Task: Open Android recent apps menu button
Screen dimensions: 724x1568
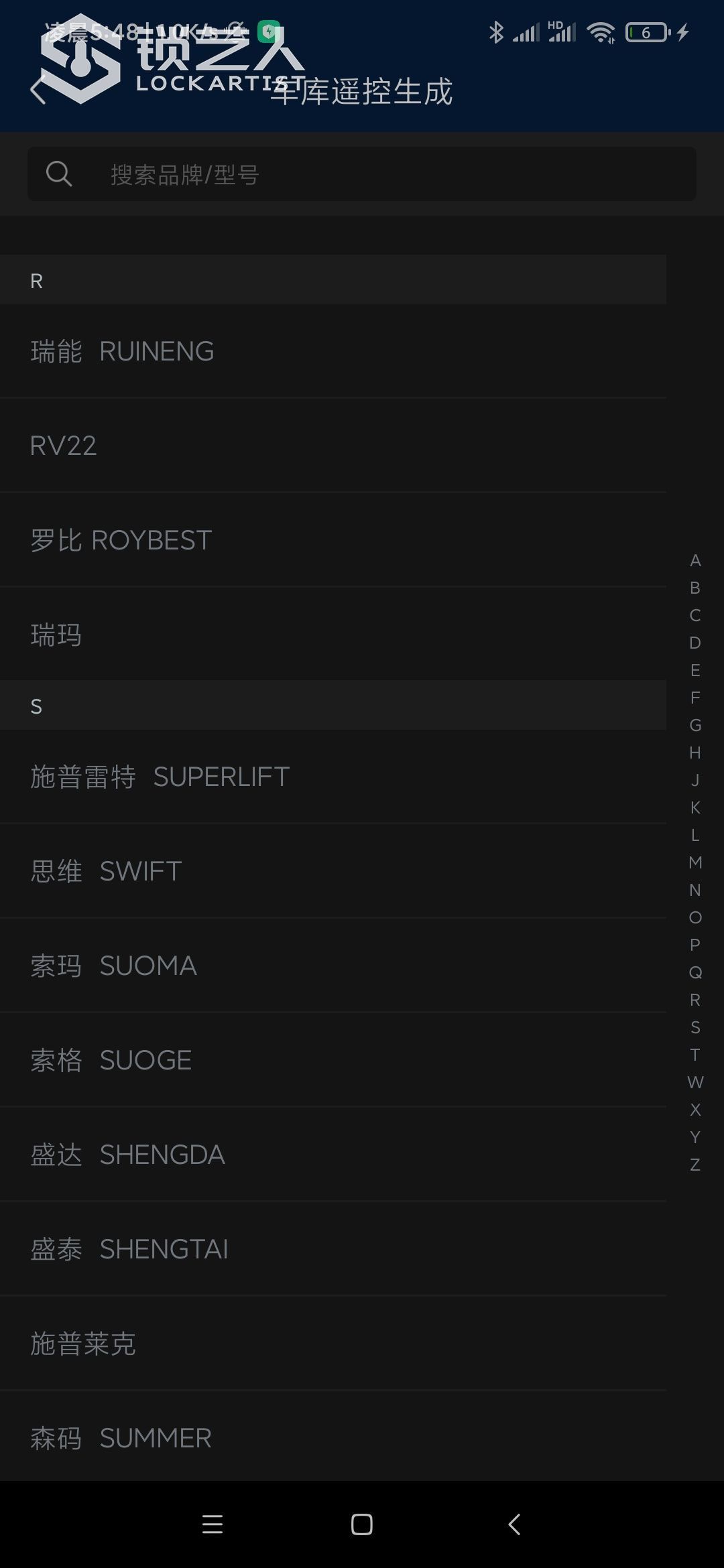Action: tap(213, 1524)
